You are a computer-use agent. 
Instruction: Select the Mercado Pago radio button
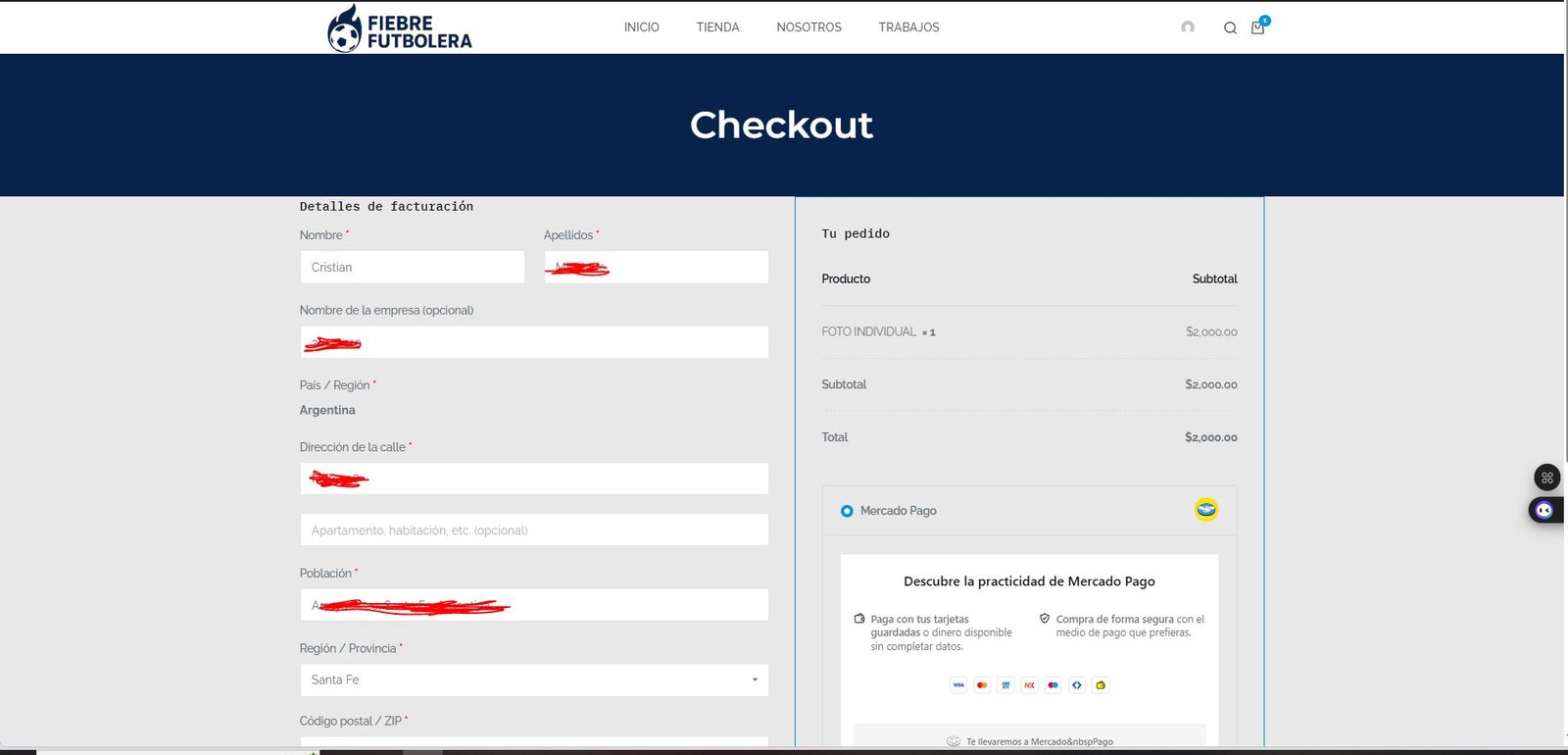tap(847, 511)
